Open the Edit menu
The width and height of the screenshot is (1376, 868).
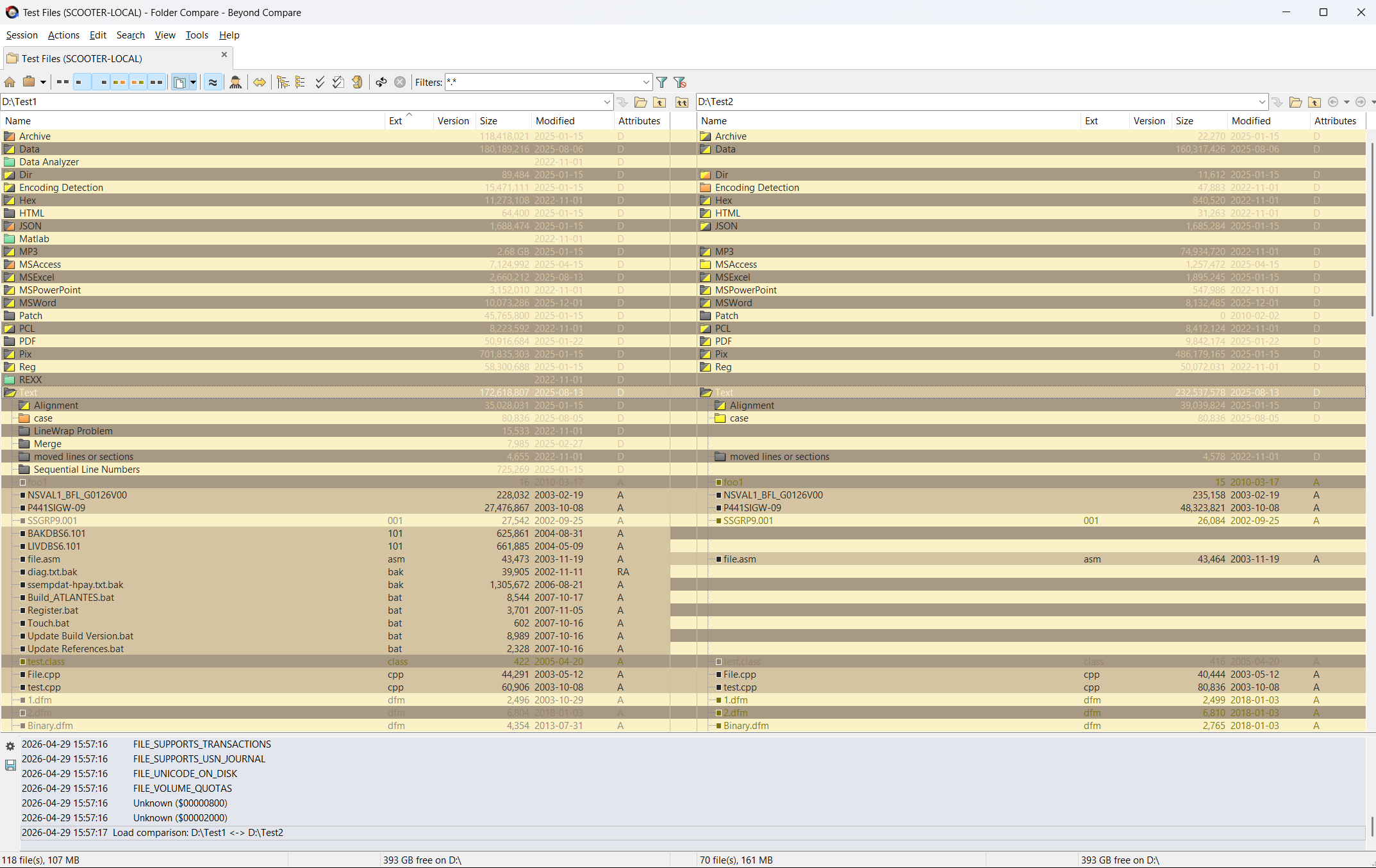click(x=98, y=35)
